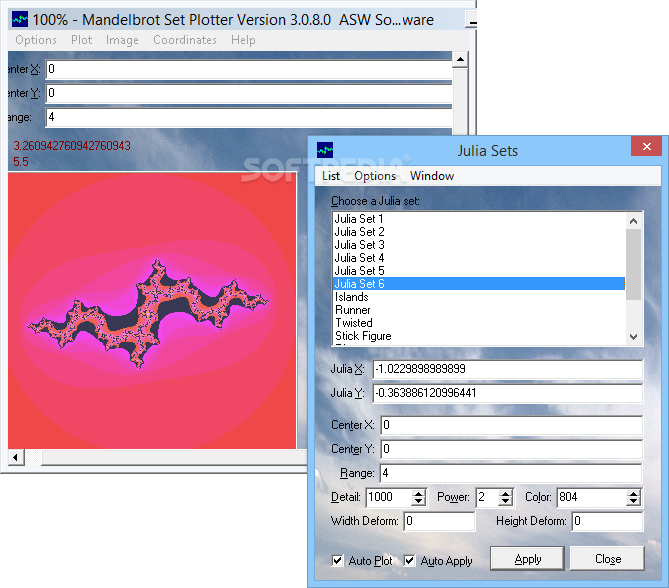Increase Color with the up stepper arrow
The height and width of the screenshot is (588, 669).
click(634, 493)
